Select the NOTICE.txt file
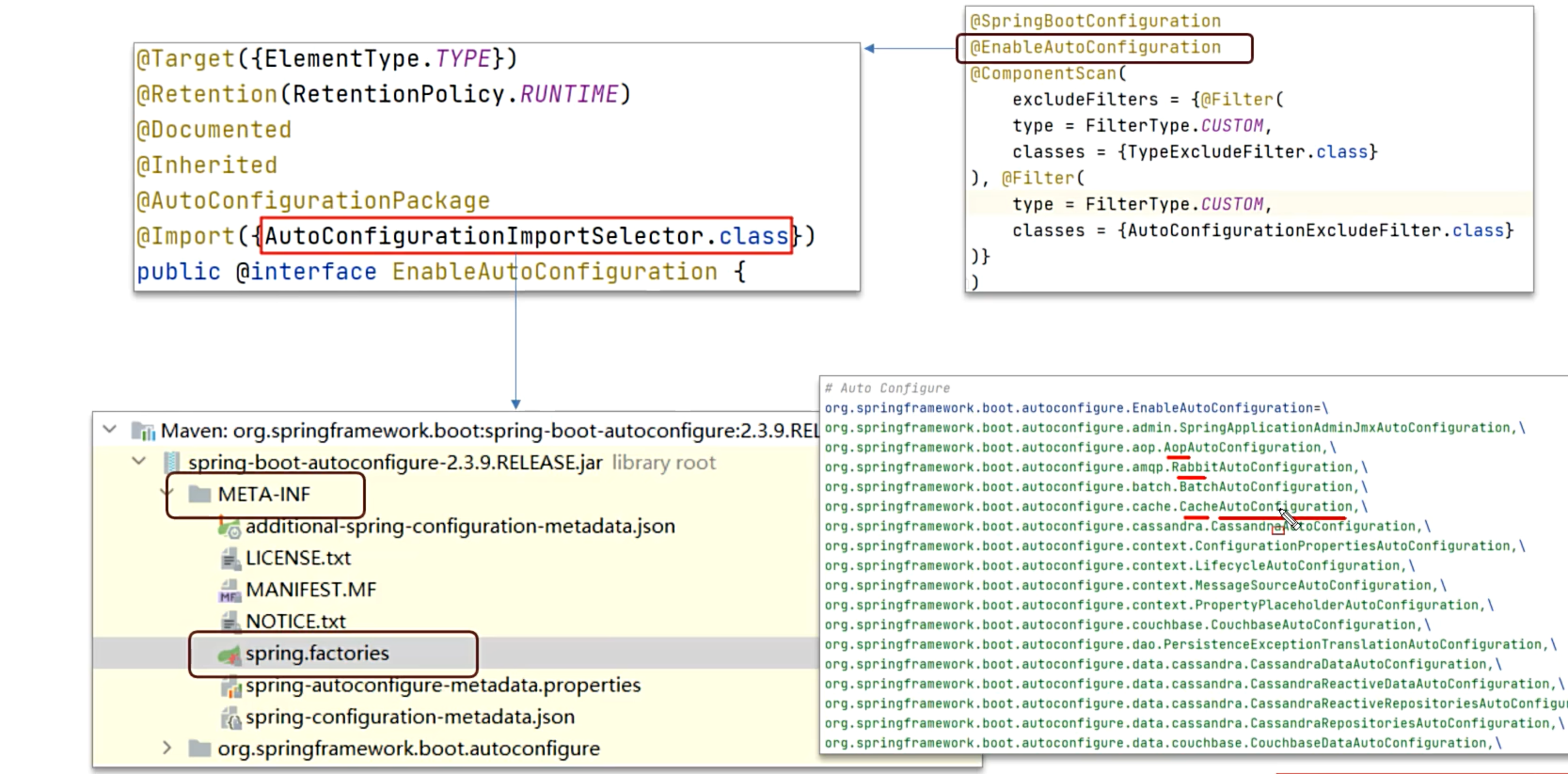The width and height of the screenshot is (1568, 774). [295, 622]
